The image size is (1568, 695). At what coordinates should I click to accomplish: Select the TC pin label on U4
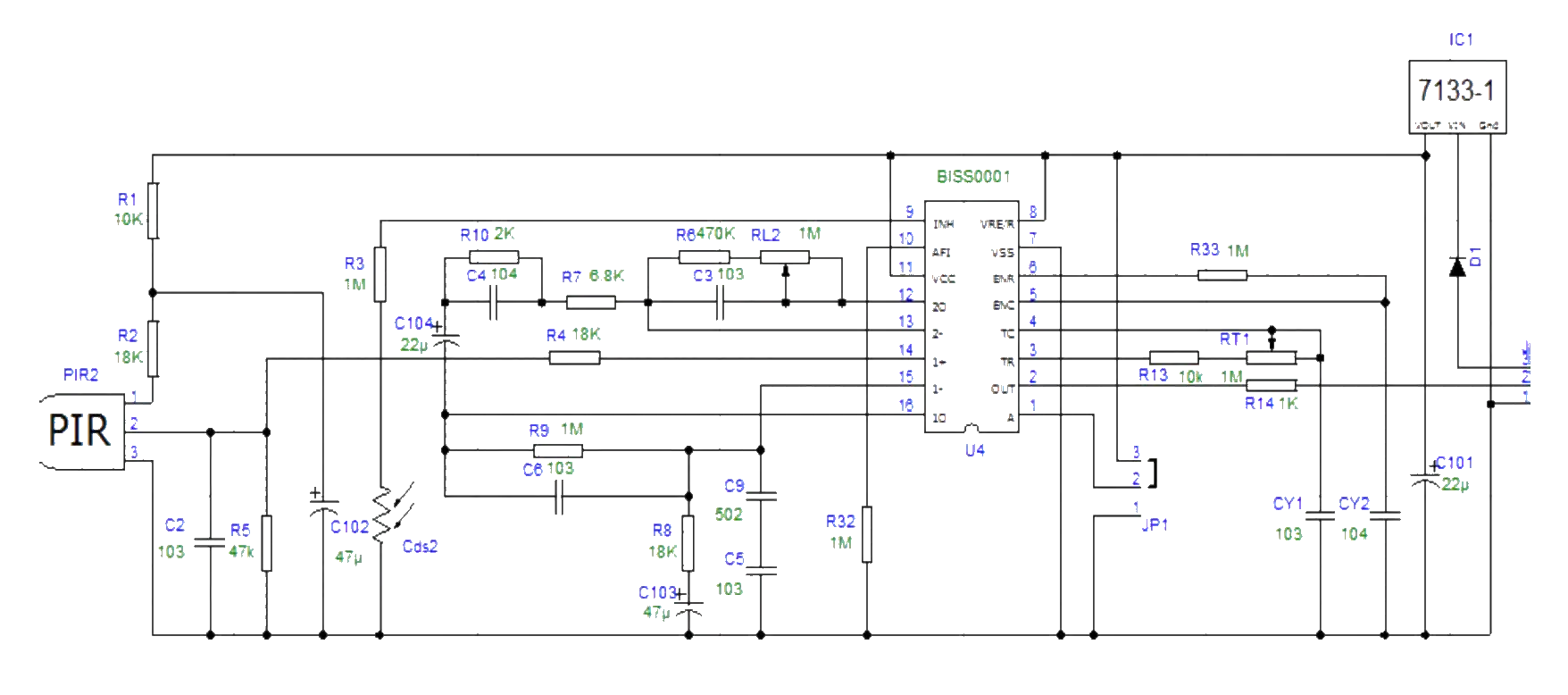pyautogui.click(x=1007, y=334)
